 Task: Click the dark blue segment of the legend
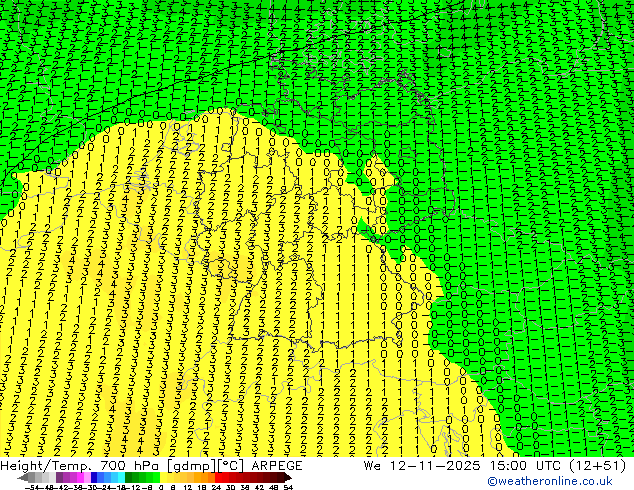pyautogui.click(x=94, y=477)
